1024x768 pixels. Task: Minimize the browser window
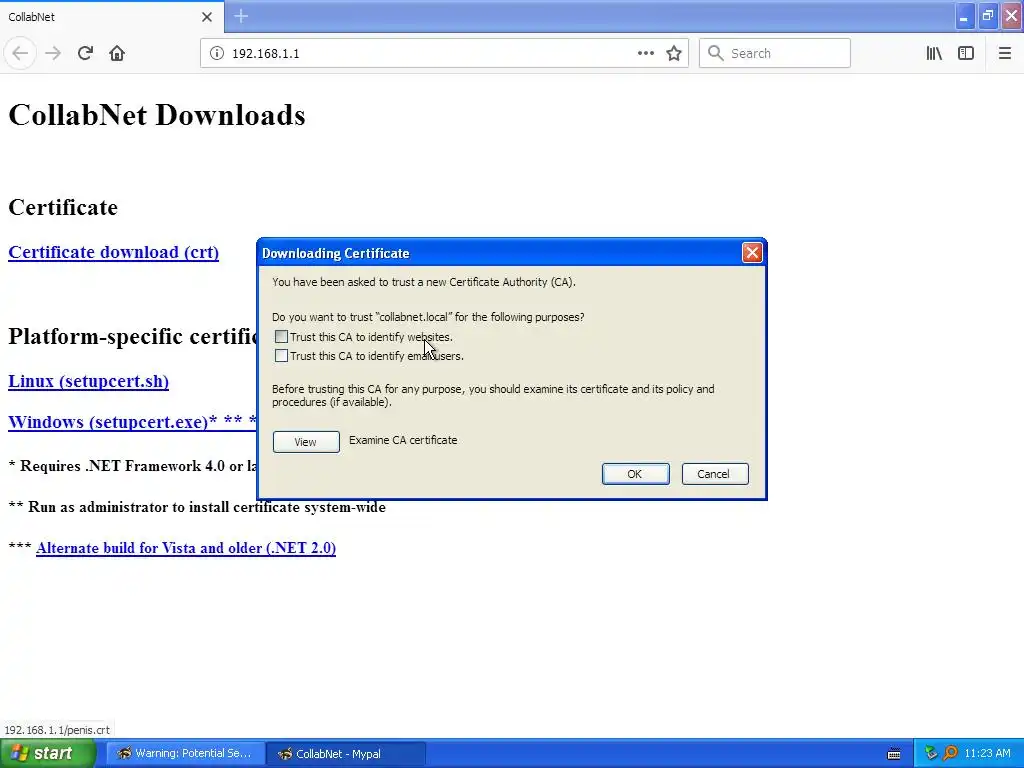click(x=964, y=16)
